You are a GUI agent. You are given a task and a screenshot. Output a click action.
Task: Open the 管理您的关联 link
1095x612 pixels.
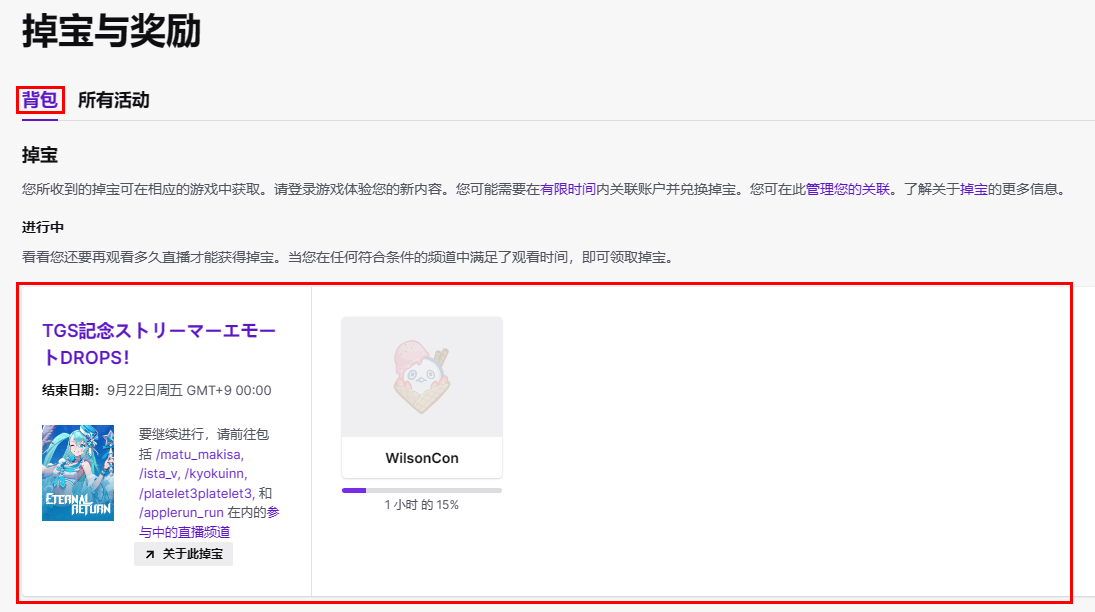pyautogui.click(x=848, y=188)
